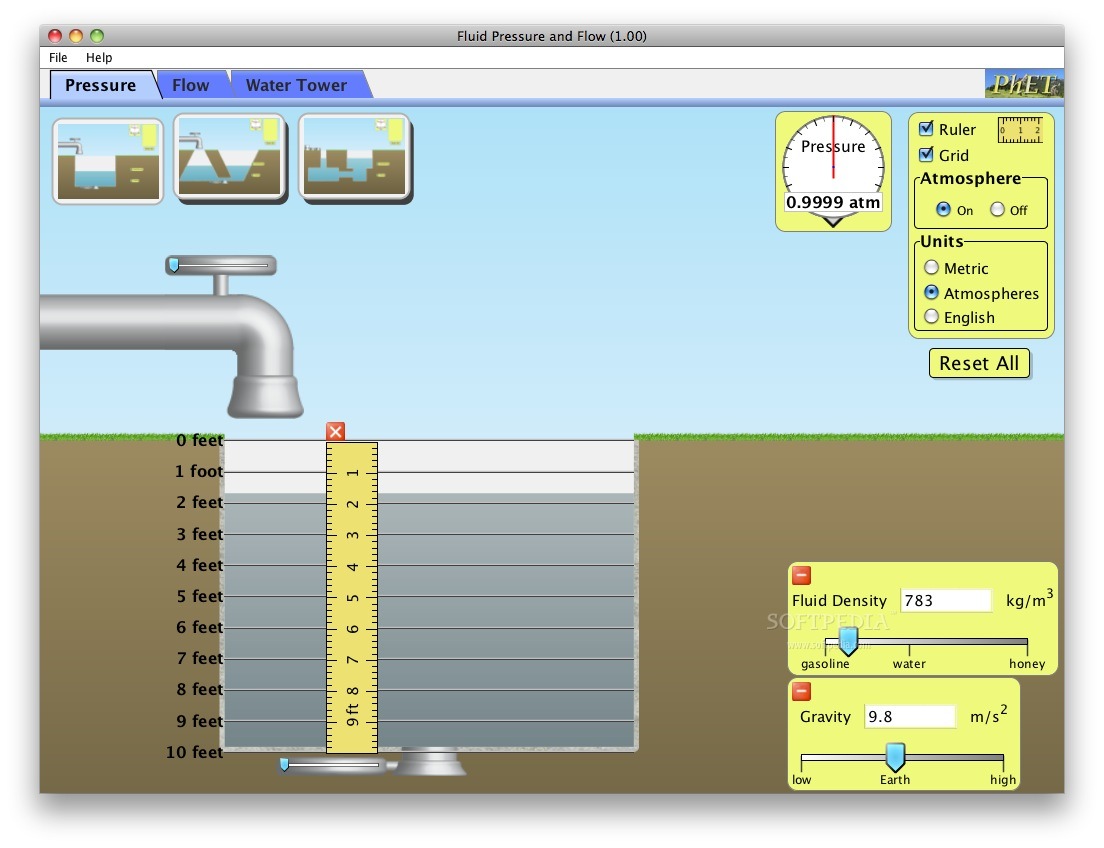Uncheck the Ruler checkbox
Viewport: 1104px width, 848px height.
tap(927, 129)
